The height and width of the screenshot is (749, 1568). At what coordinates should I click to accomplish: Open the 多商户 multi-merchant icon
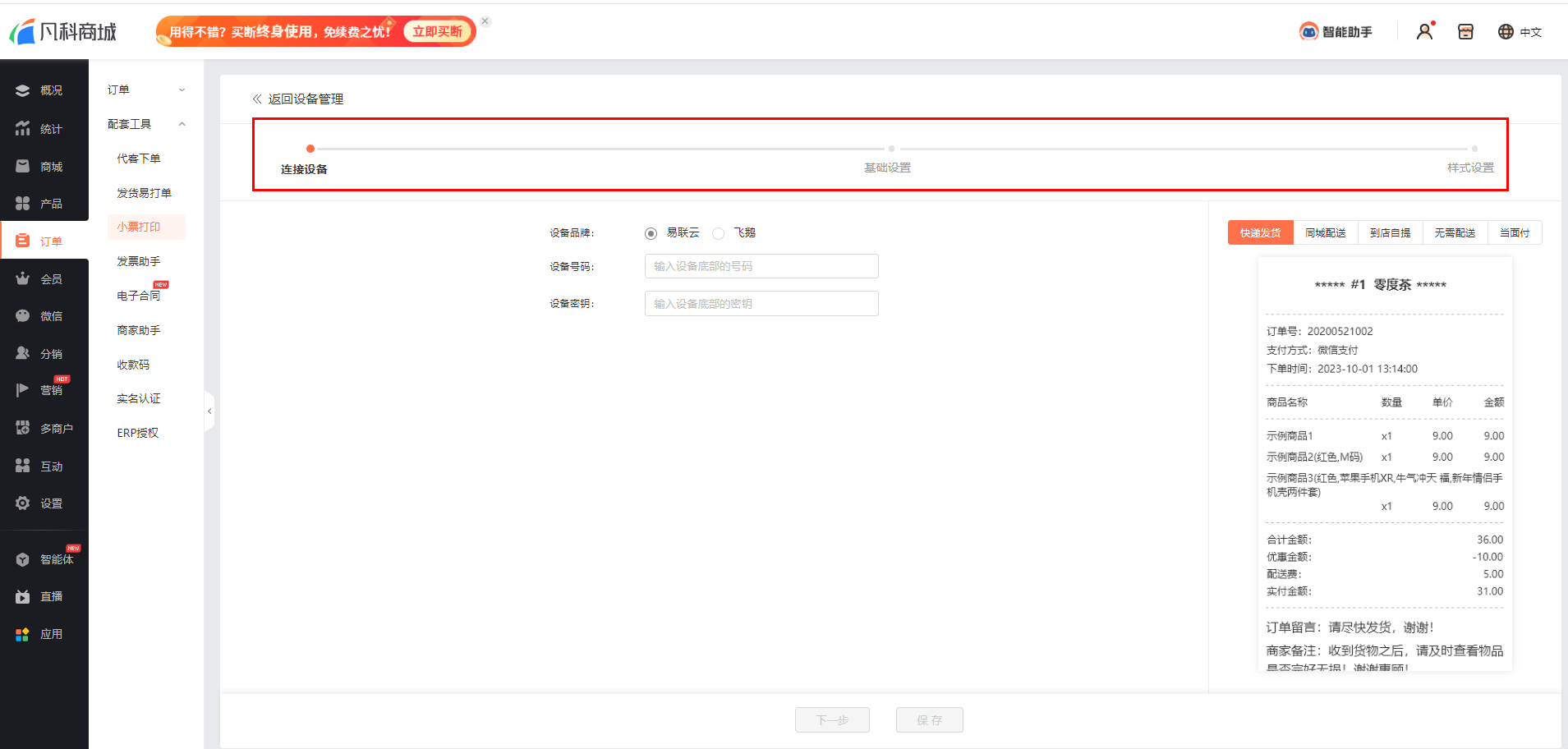pyautogui.click(x=22, y=429)
